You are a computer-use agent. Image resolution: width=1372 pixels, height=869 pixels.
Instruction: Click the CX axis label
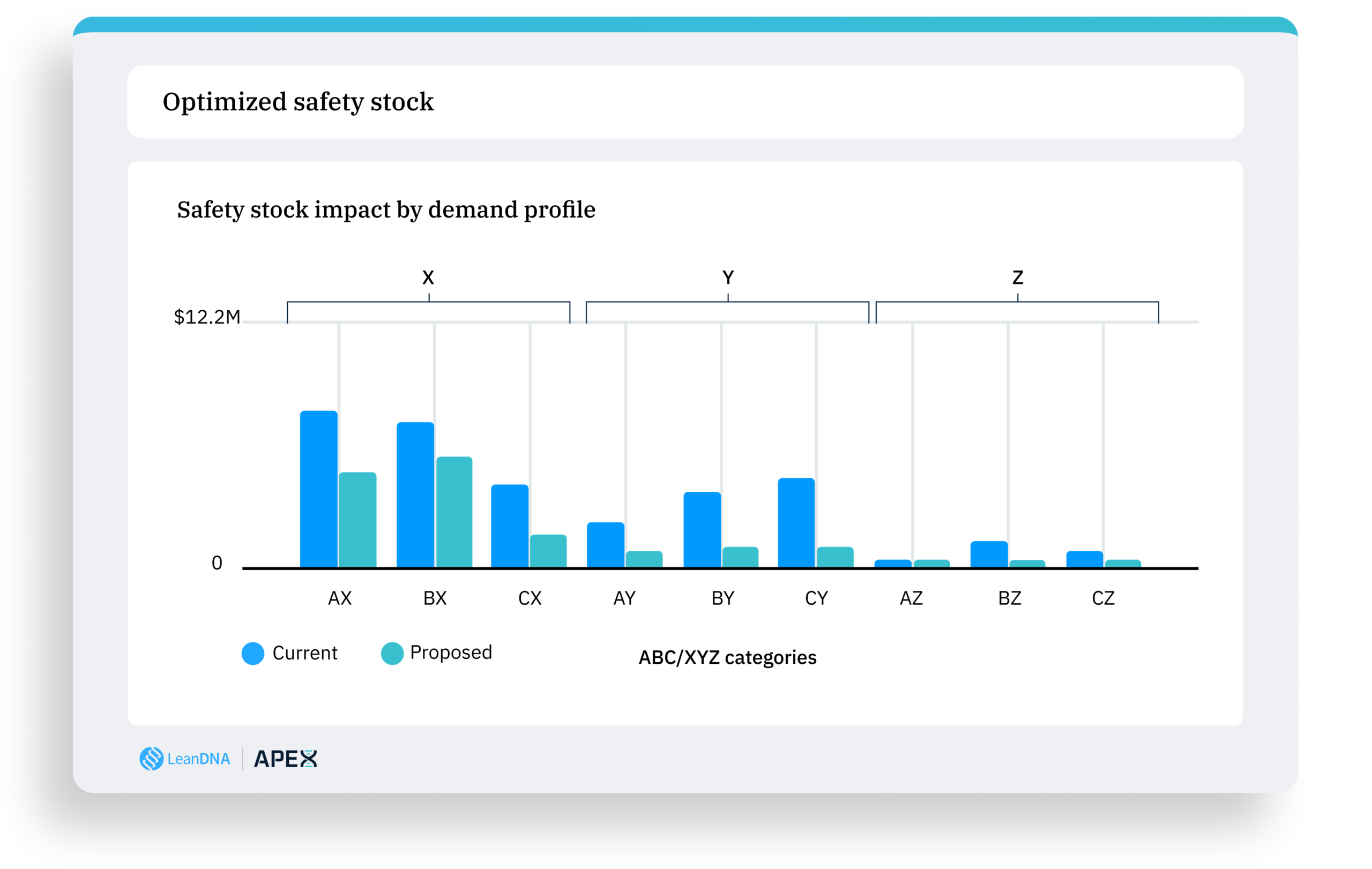(x=530, y=598)
